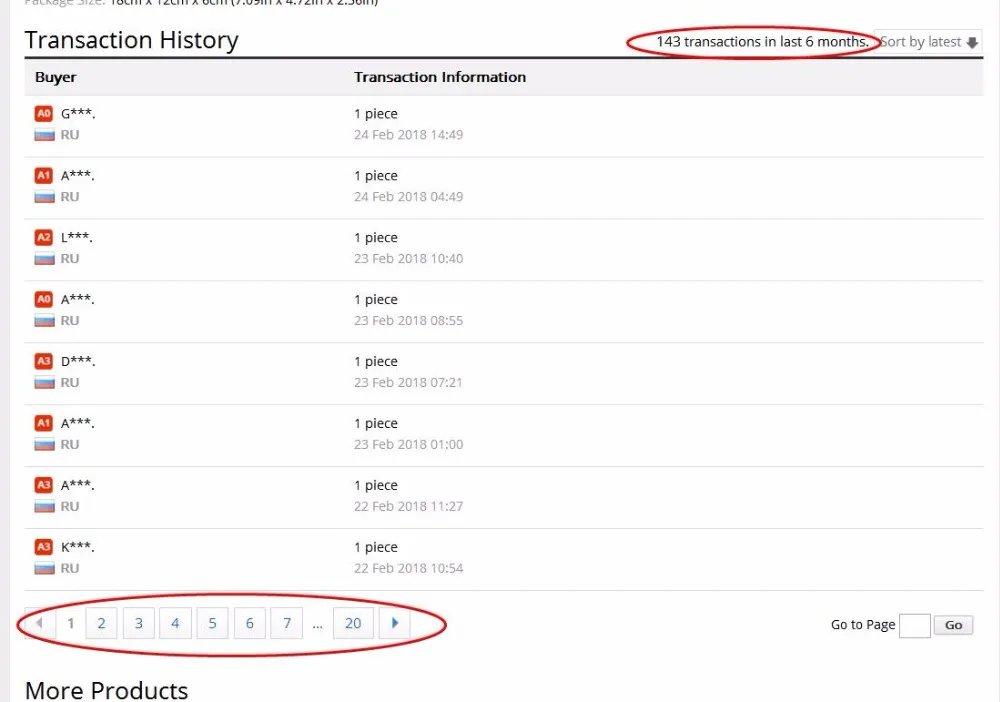Click the A2 badge beside buyer L***.
This screenshot has width=1000, height=702.
(x=43, y=237)
